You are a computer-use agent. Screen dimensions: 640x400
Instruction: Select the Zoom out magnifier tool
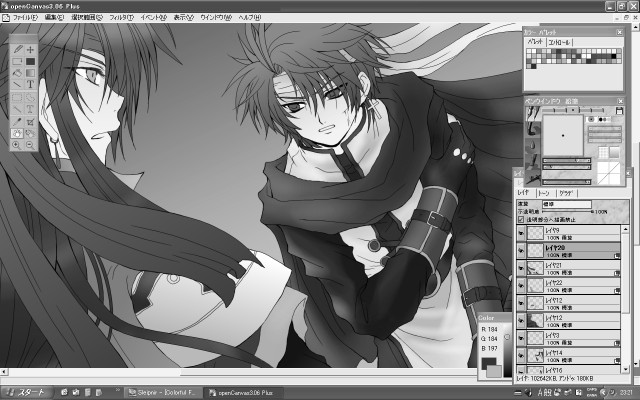click(30, 145)
